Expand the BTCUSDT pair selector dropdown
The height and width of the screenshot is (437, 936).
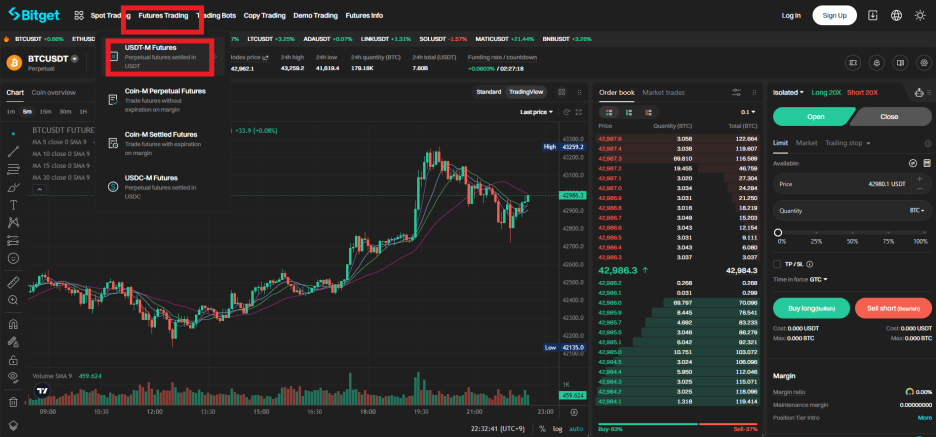74,59
